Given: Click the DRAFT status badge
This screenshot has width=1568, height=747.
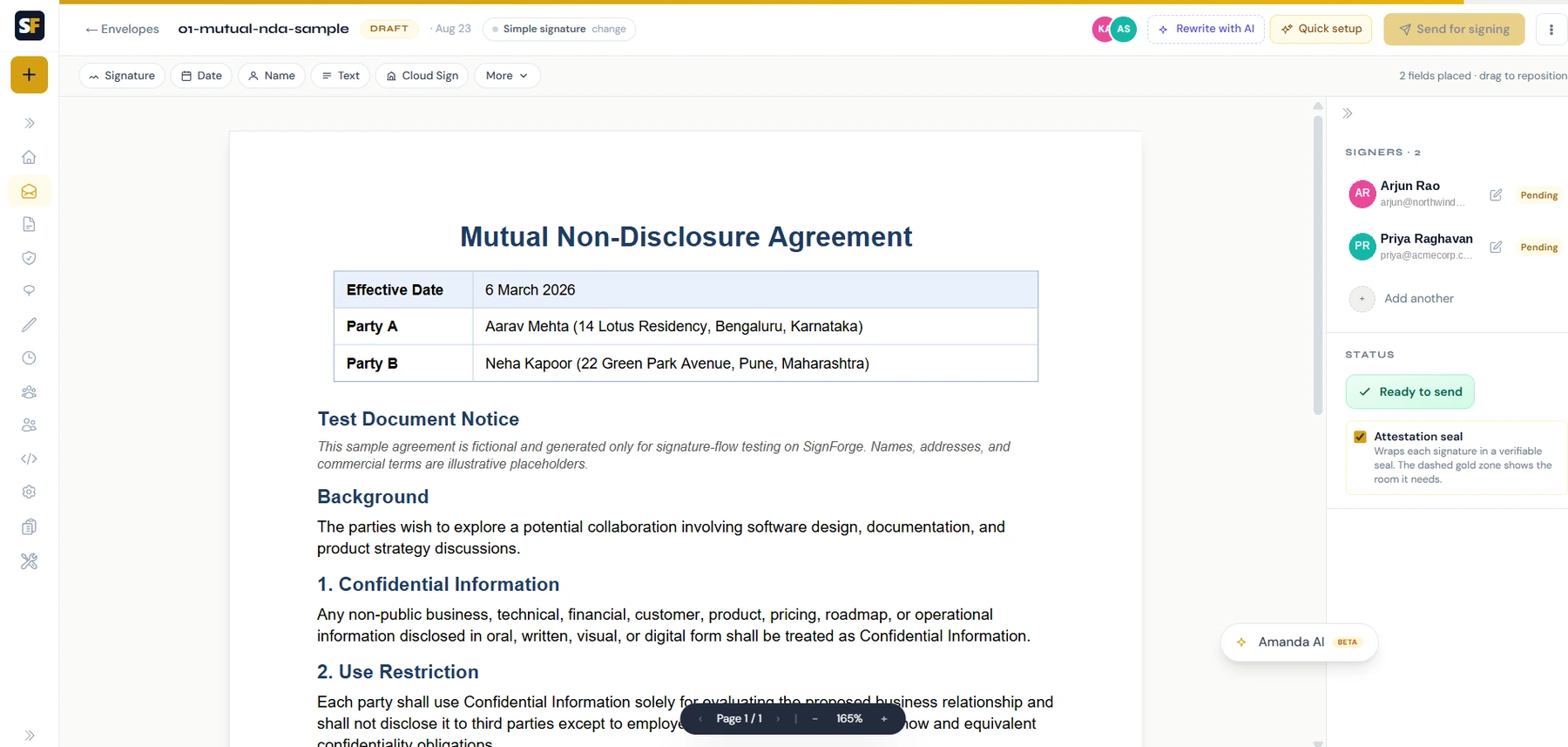Looking at the screenshot, I should (x=389, y=29).
